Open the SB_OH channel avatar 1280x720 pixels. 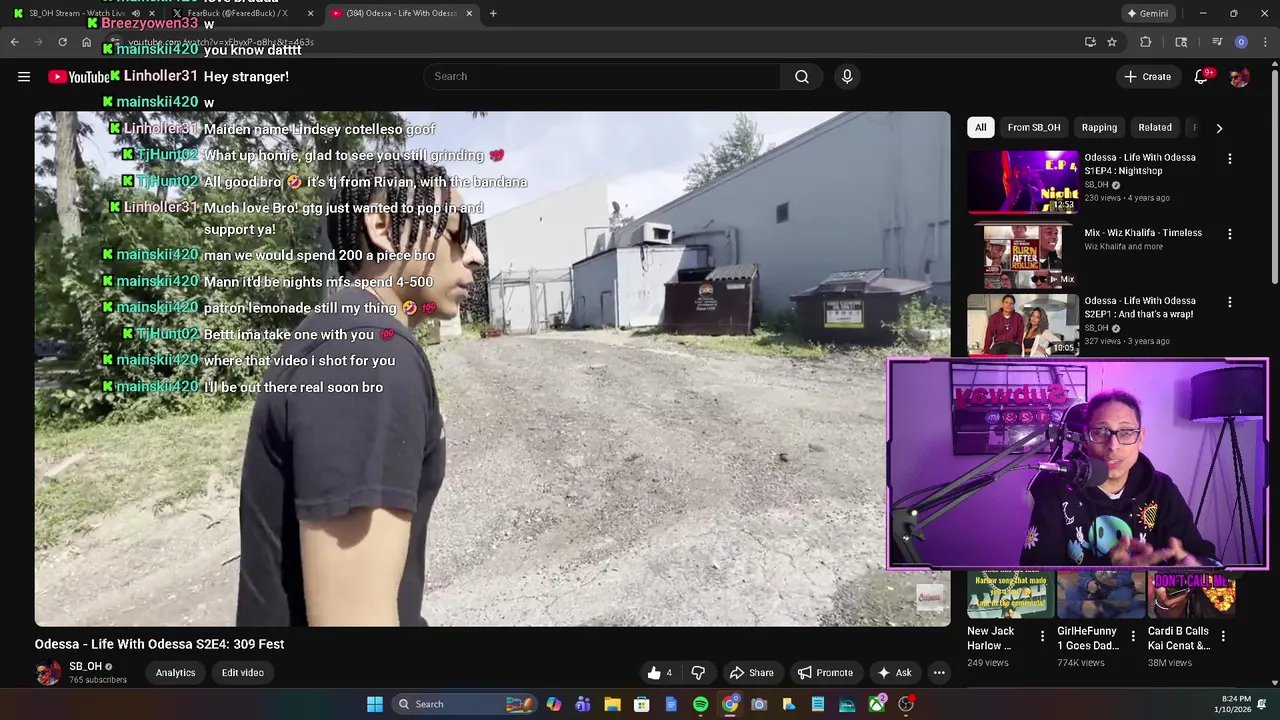(48, 672)
